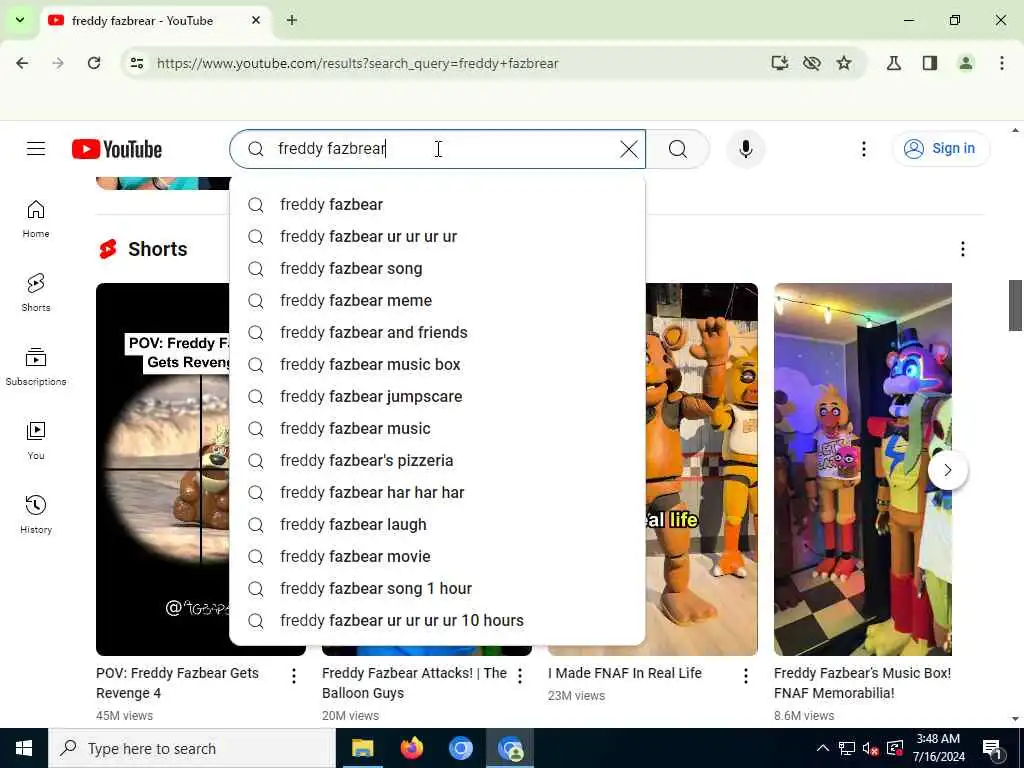Bookmark this page with the star

point(844,63)
